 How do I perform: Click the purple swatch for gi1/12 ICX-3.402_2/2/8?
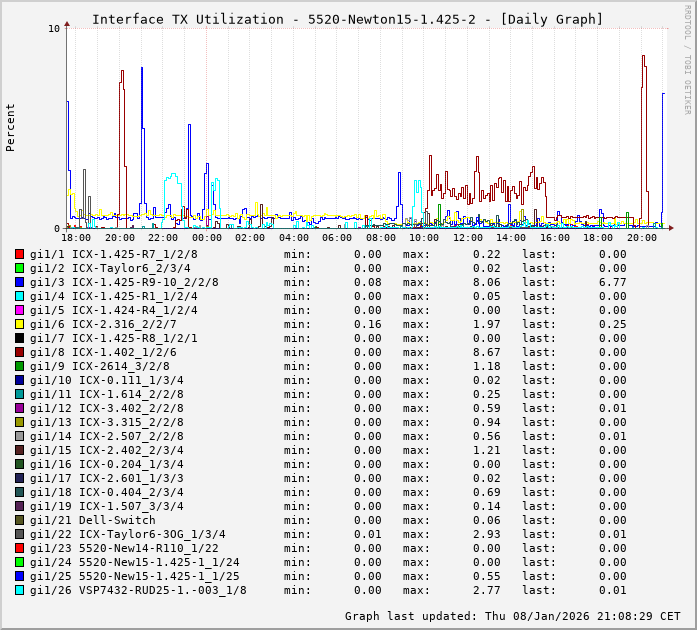pyautogui.click(x=19, y=408)
